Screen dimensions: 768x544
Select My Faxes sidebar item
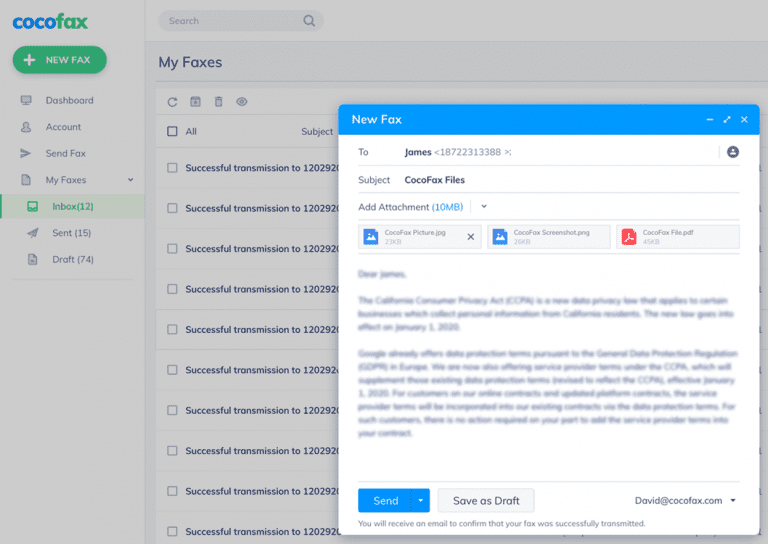[66, 180]
